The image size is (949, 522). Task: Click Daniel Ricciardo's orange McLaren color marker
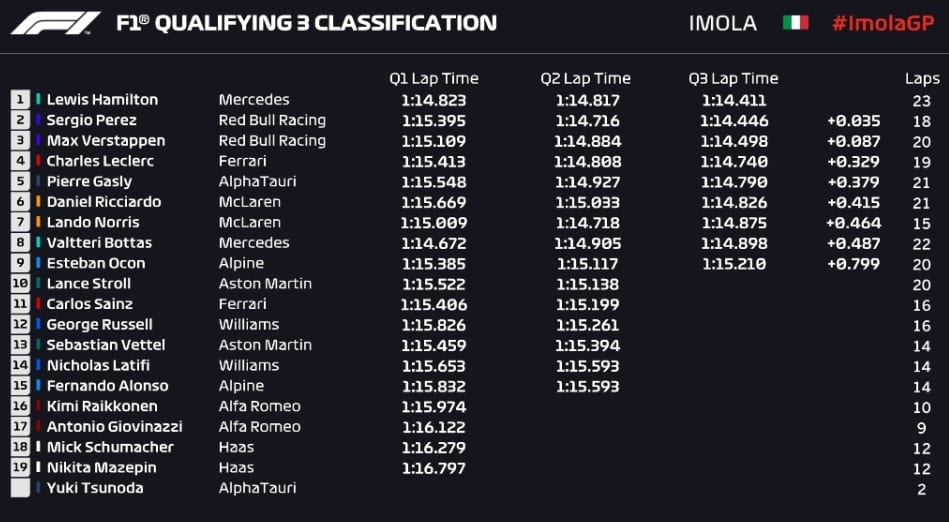[38, 202]
